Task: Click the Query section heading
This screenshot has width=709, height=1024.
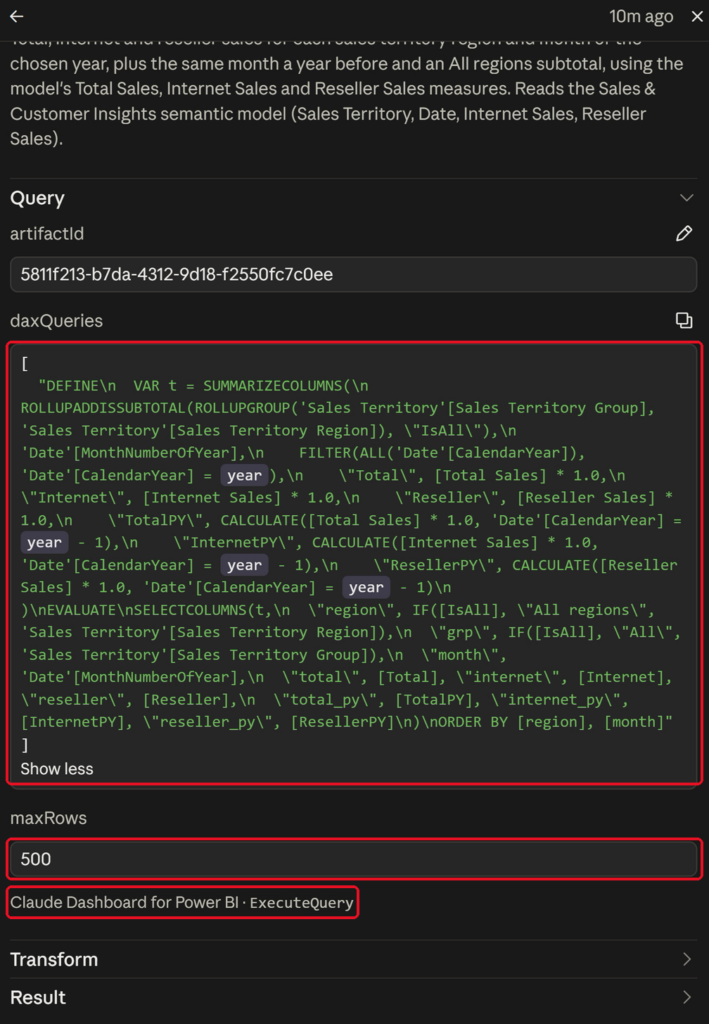Action: click(x=37, y=198)
